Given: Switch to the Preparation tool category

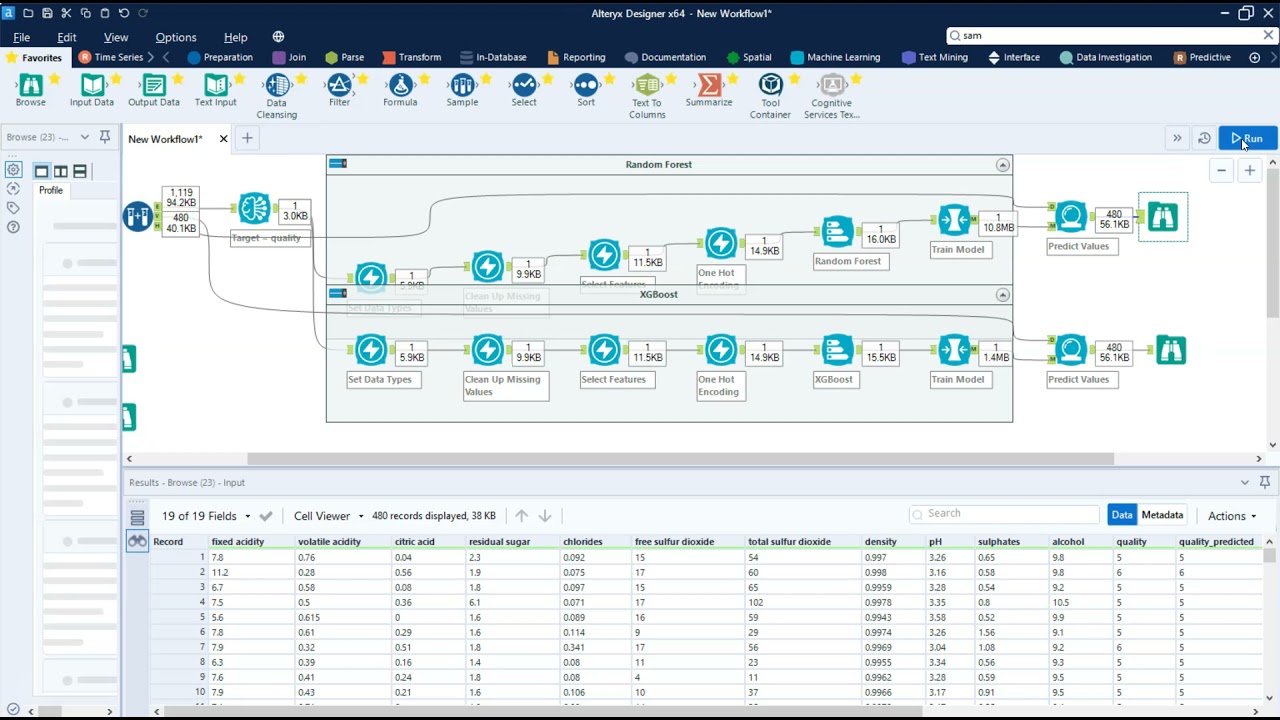Looking at the screenshot, I should click(220, 57).
